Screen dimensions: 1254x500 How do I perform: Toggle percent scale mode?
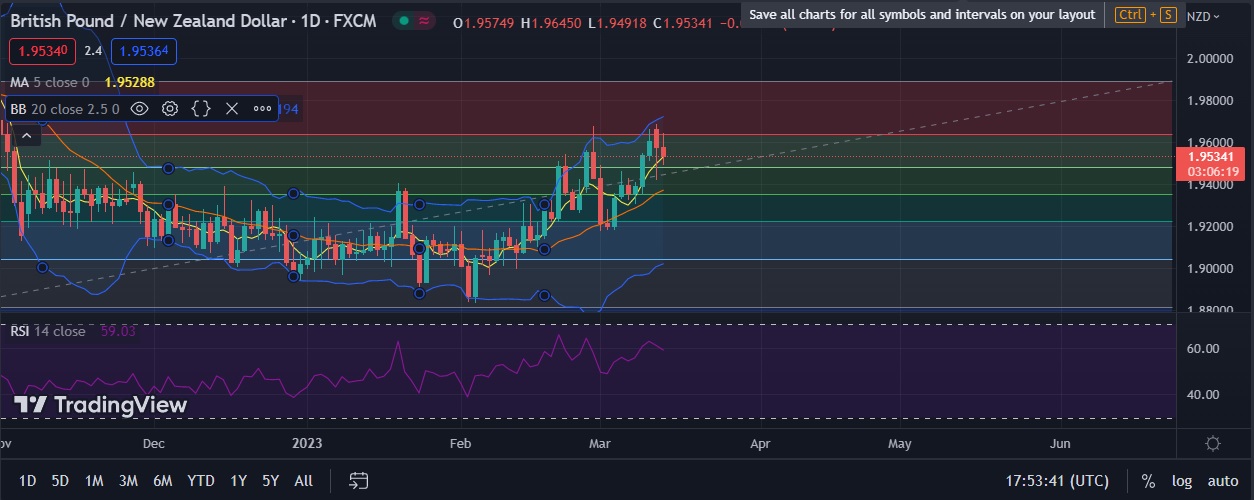1148,481
